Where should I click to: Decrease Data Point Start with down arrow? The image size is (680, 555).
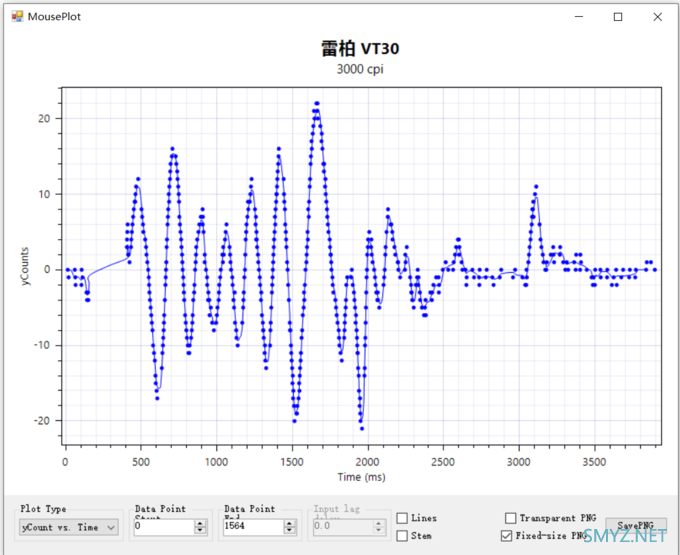point(200,530)
